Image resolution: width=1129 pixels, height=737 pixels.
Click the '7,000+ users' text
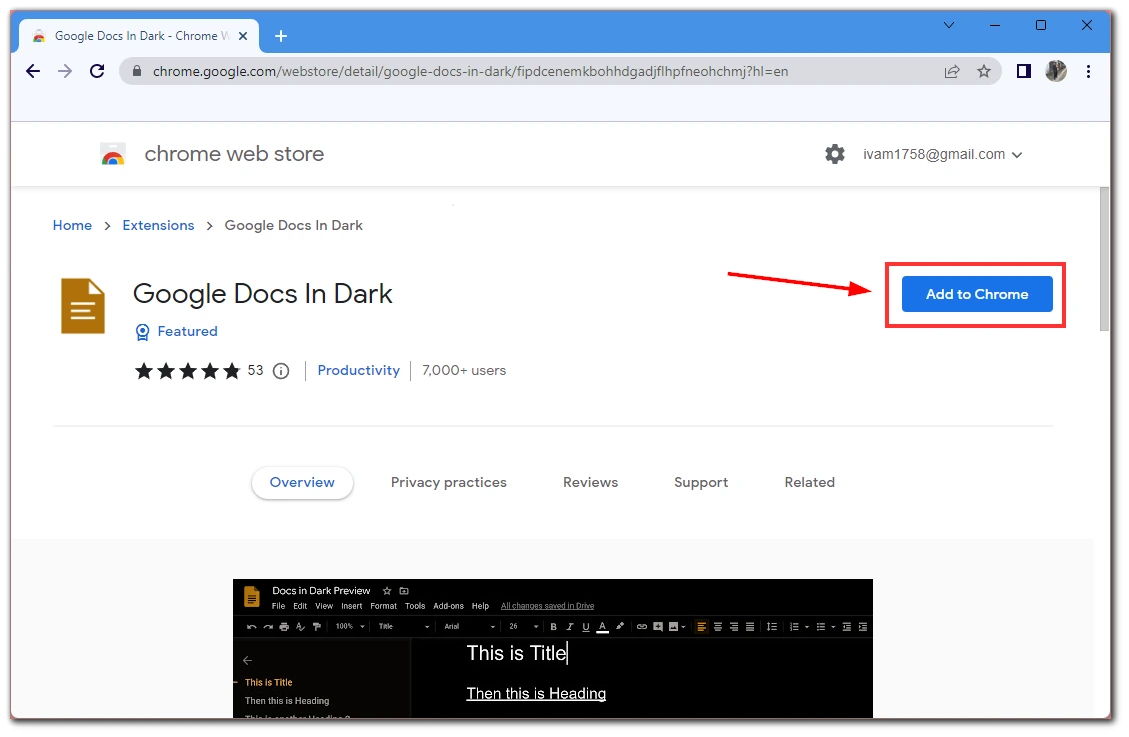(464, 371)
